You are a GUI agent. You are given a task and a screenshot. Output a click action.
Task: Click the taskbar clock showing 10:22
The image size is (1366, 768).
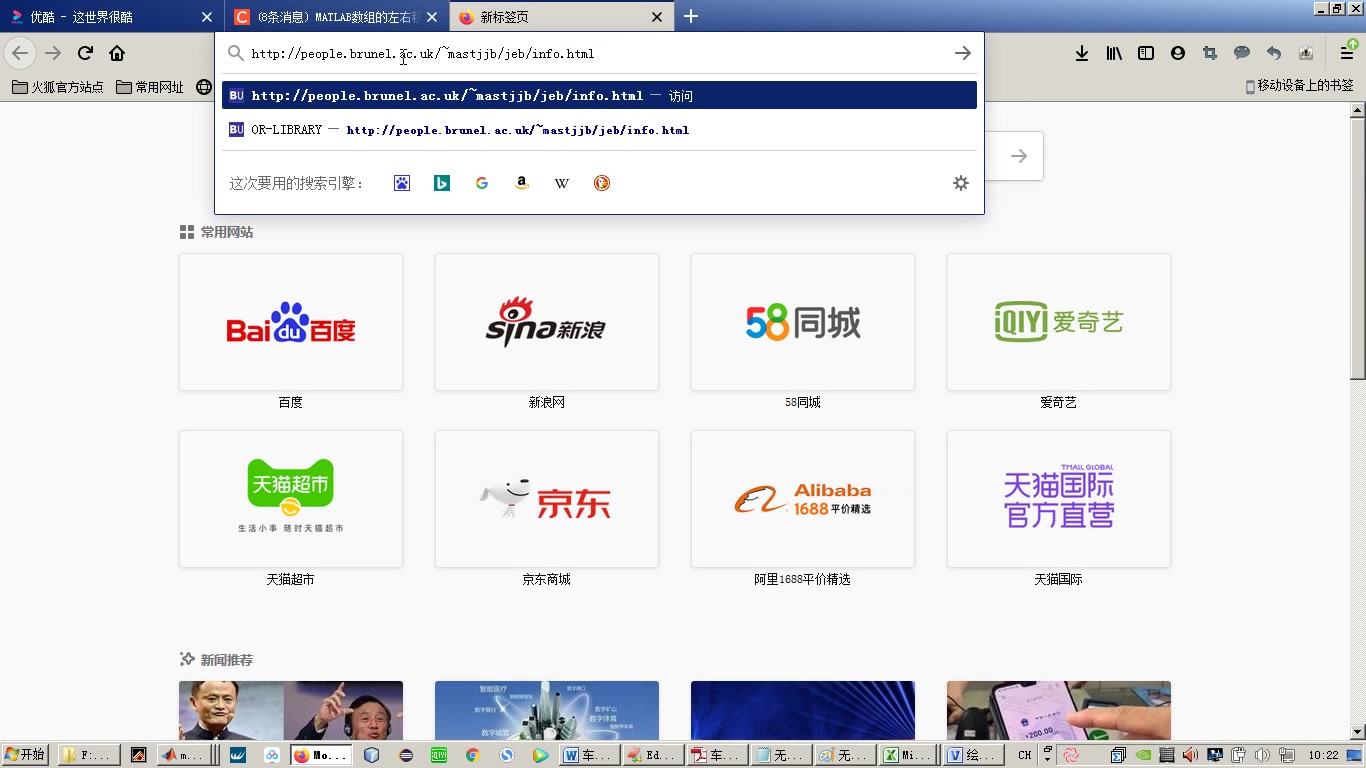[x=1323, y=755]
